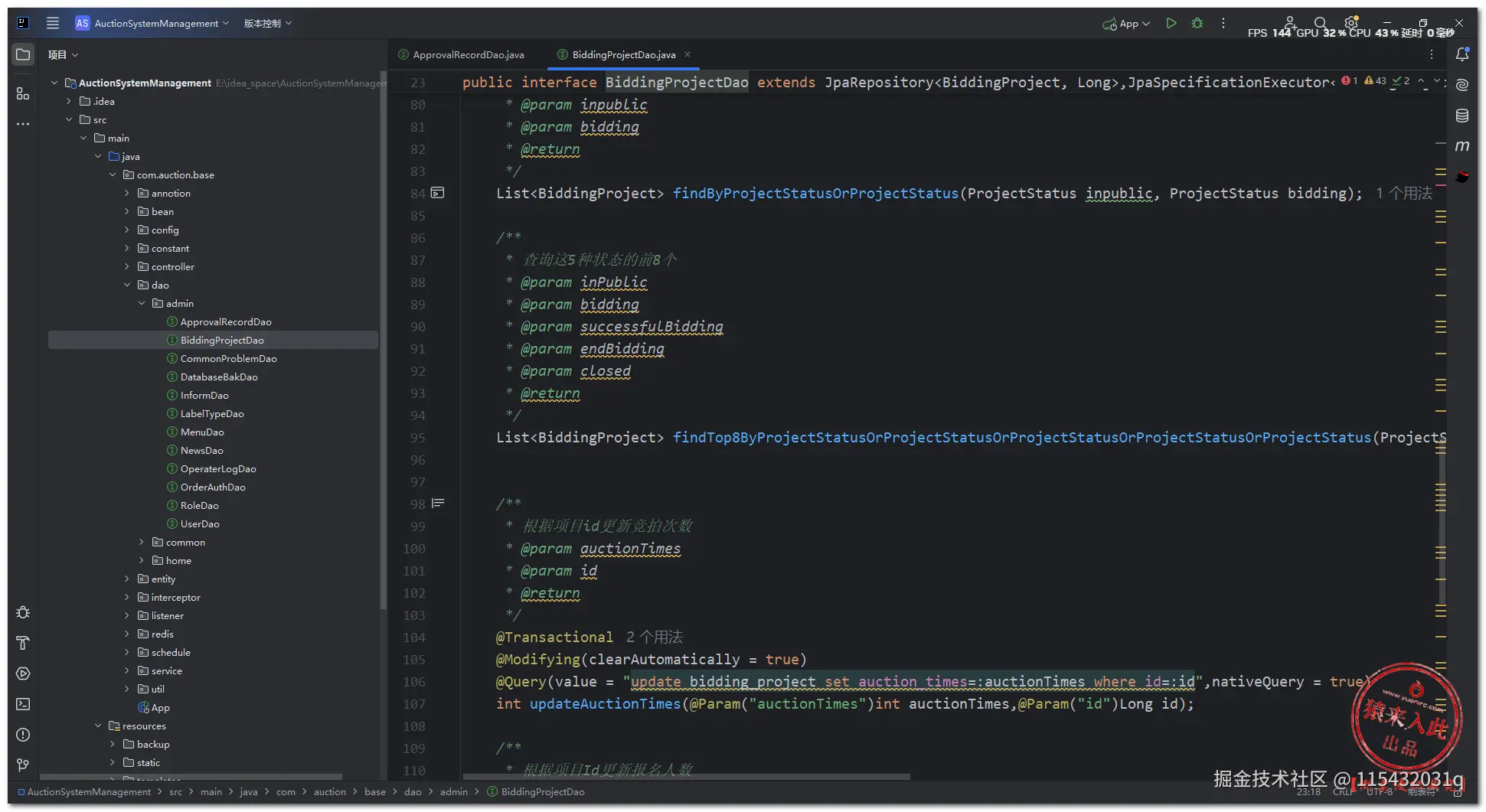The image size is (1486, 812).
Task: Click the findByProjectStatusOrProjectStatus method name
Action: (815, 193)
